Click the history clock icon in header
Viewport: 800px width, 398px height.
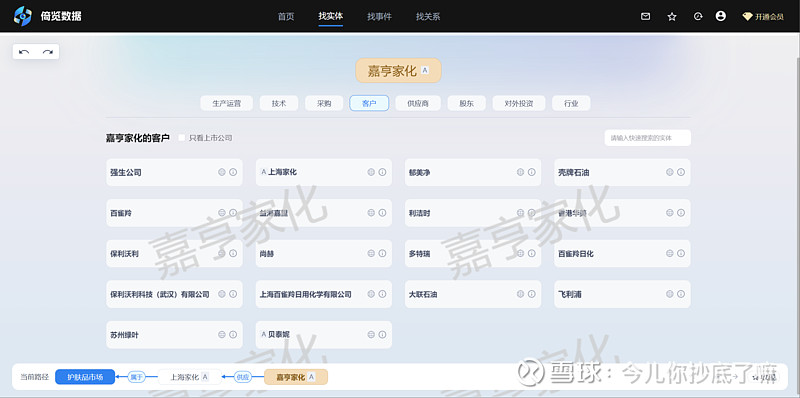[x=698, y=16]
